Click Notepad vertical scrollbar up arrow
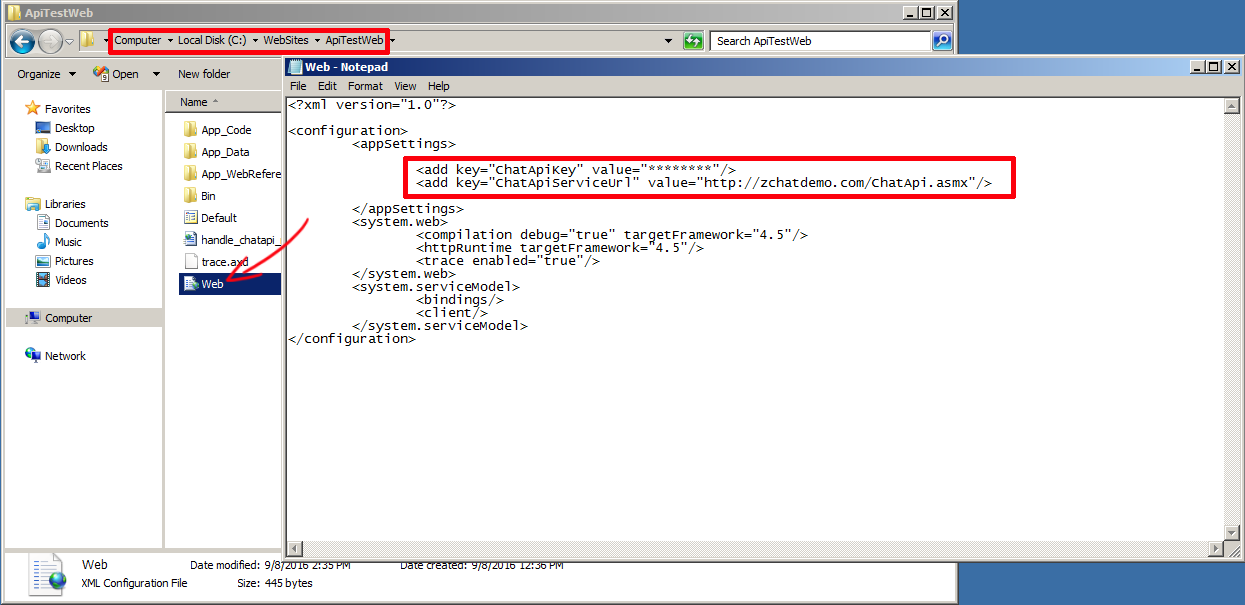This screenshot has height=605, width=1245. (1232, 104)
